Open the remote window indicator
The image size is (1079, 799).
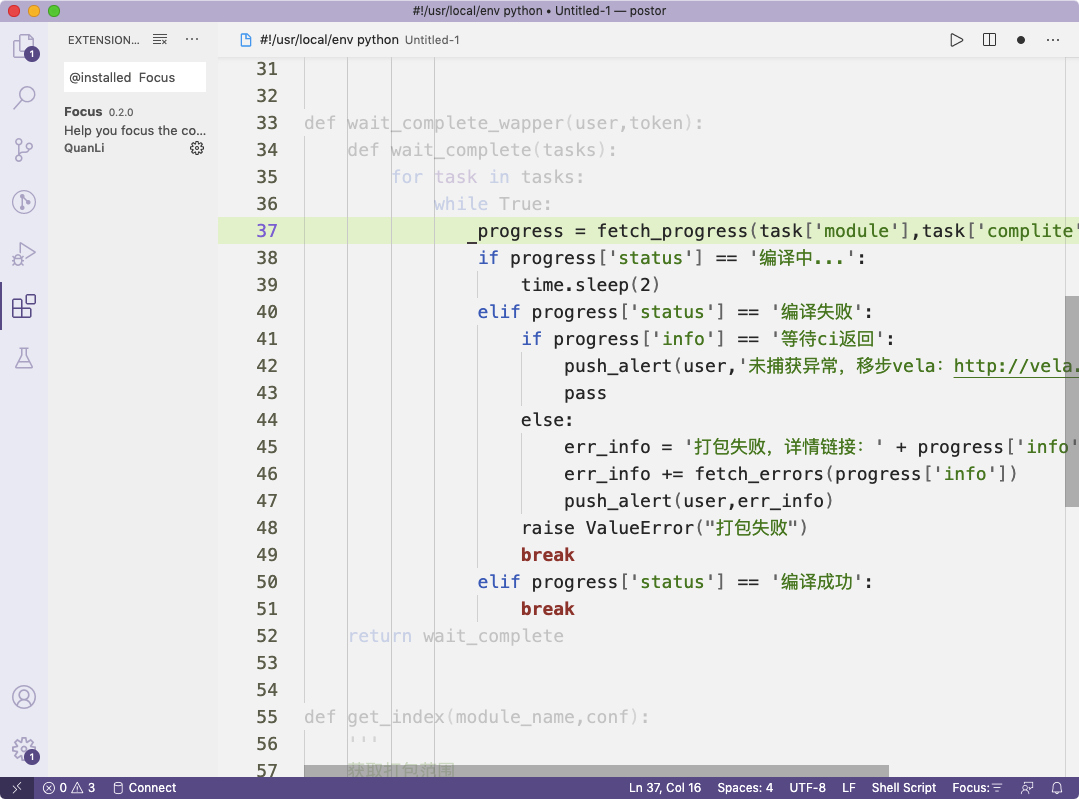tap(17, 788)
